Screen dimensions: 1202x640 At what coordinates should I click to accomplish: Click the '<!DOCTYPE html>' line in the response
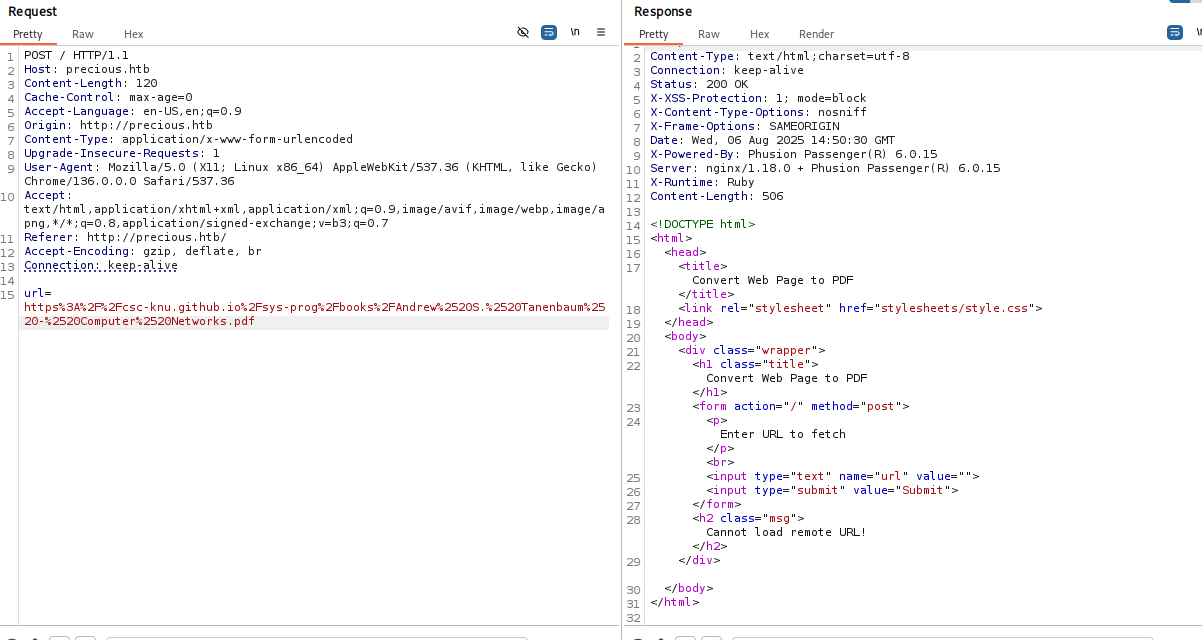[703, 224]
